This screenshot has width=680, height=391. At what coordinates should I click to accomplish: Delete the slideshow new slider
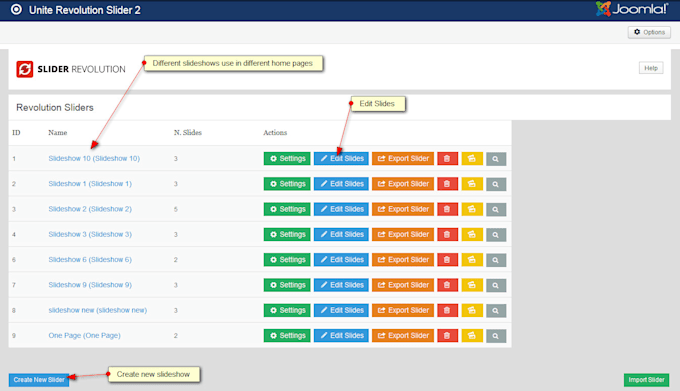click(447, 310)
